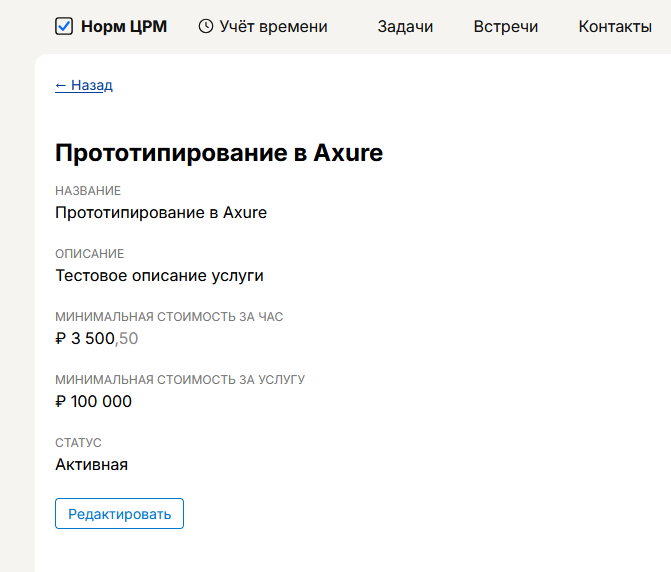Click the text Тестовое описание услуги
This screenshot has width=671, height=572.
159,275
